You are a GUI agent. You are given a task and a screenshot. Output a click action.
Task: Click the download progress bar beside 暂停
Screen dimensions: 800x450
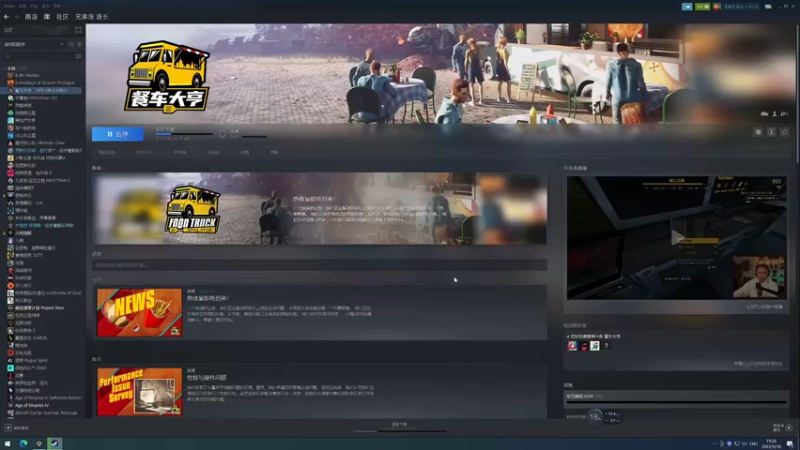[x=184, y=134]
